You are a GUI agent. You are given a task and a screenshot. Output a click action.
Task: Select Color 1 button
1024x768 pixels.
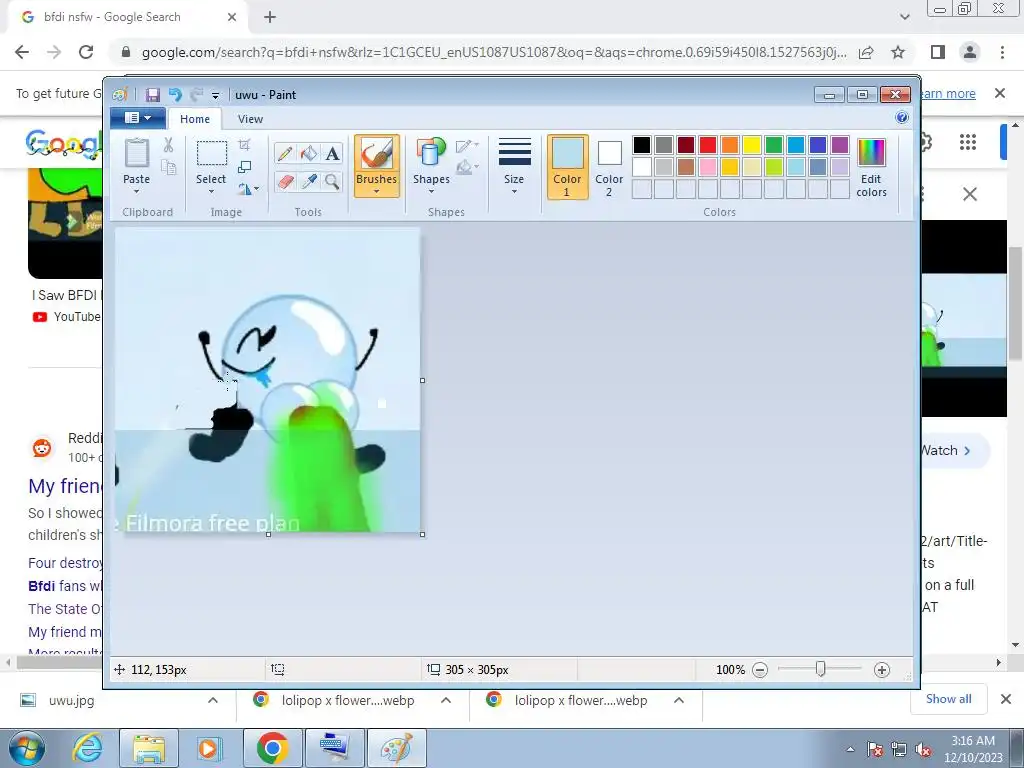pos(567,167)
